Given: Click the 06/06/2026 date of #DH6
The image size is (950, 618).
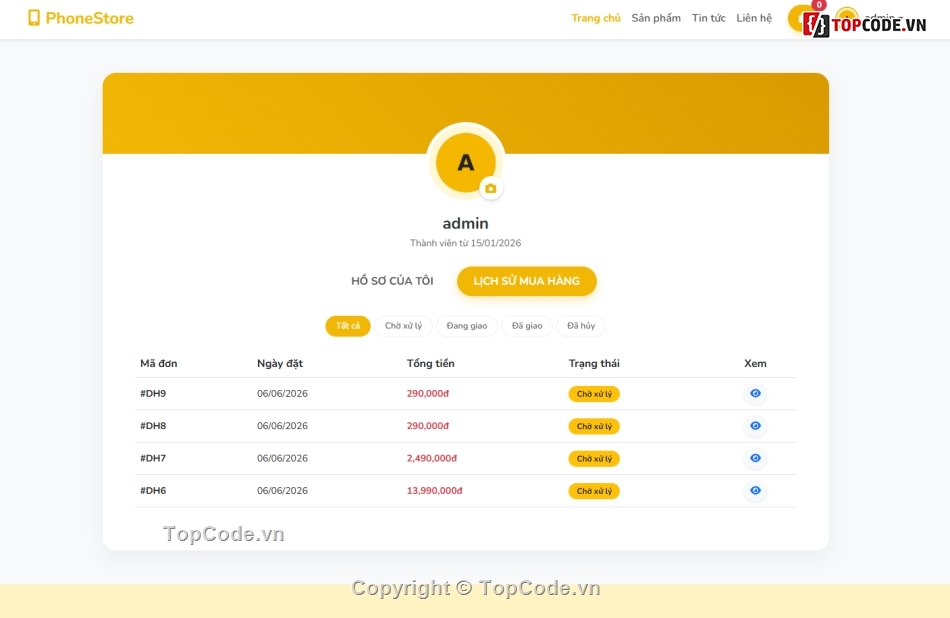Looking at the screenshot, I should 282,491.
